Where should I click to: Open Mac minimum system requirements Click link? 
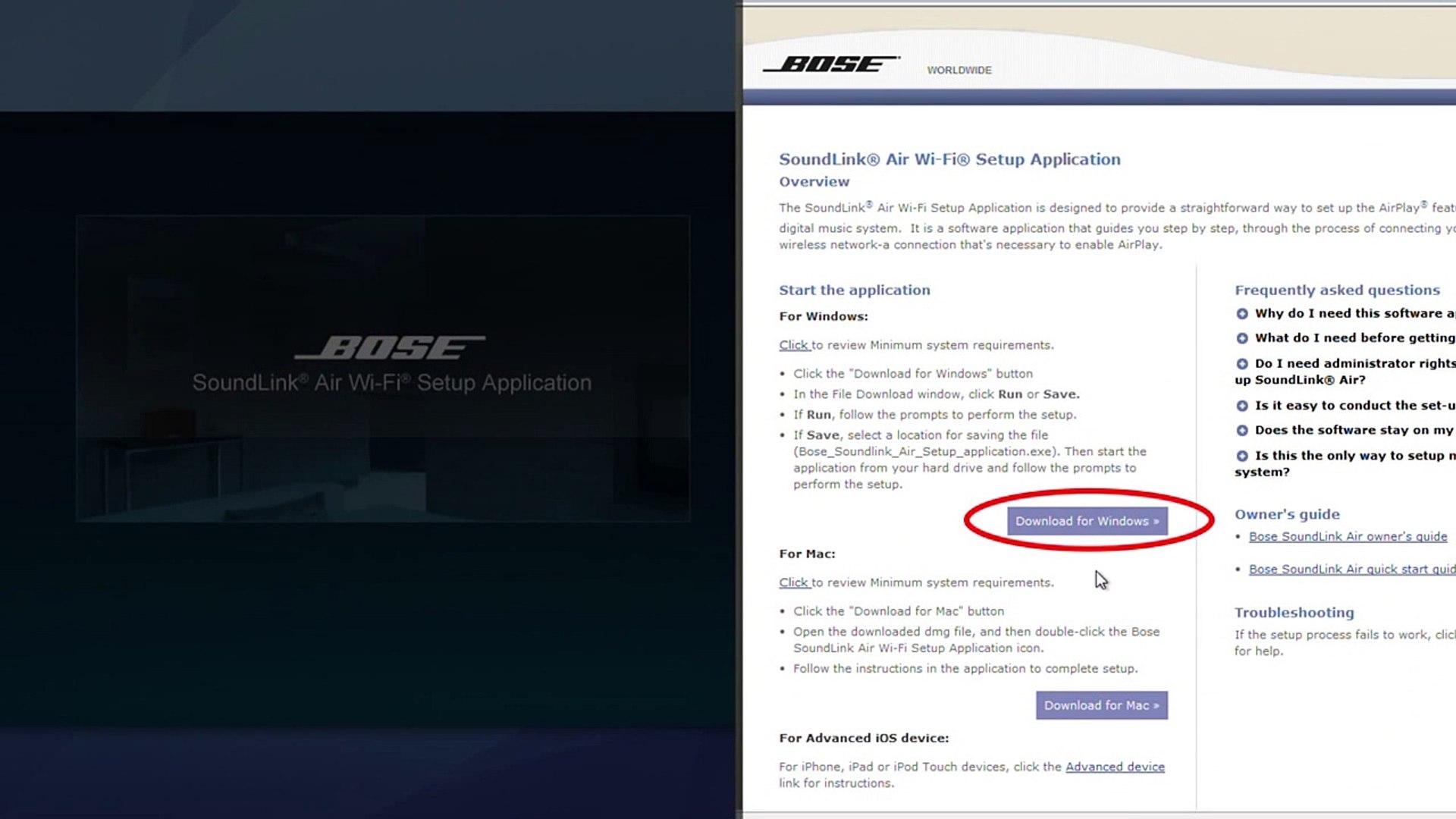pos(795,582)
